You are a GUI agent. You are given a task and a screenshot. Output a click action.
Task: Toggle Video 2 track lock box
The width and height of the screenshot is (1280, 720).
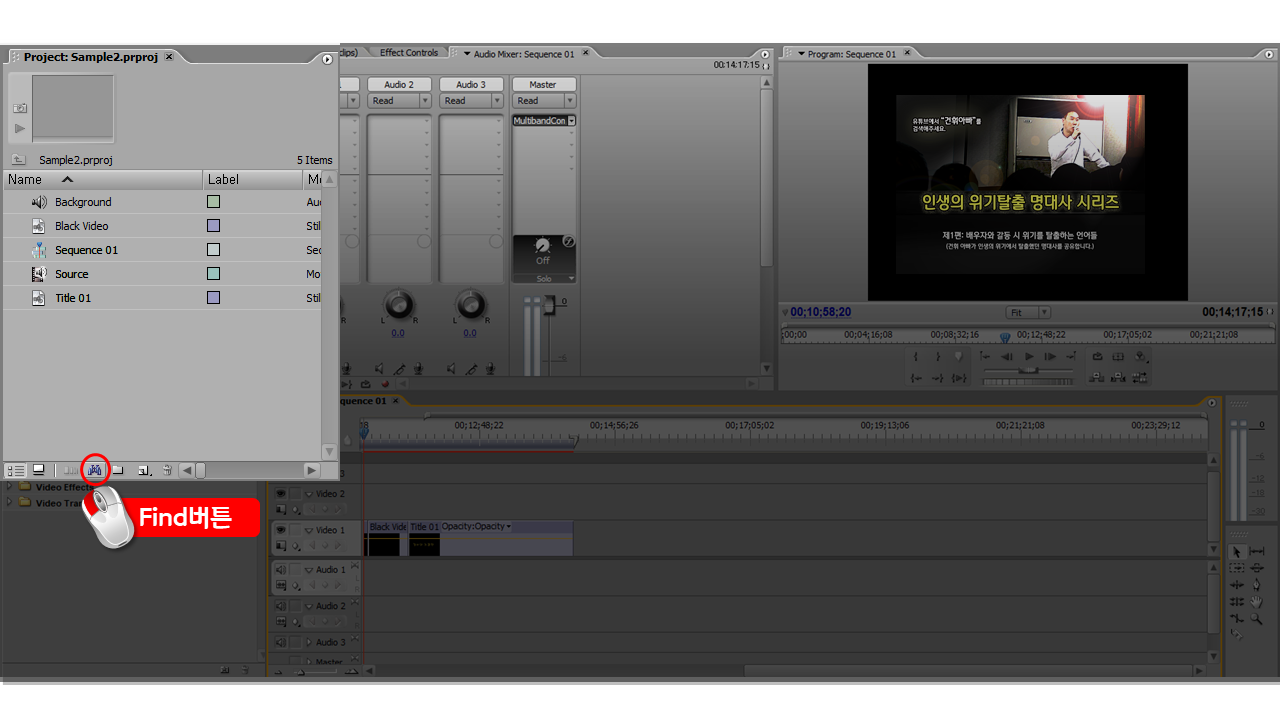click(x=295, y=494)
